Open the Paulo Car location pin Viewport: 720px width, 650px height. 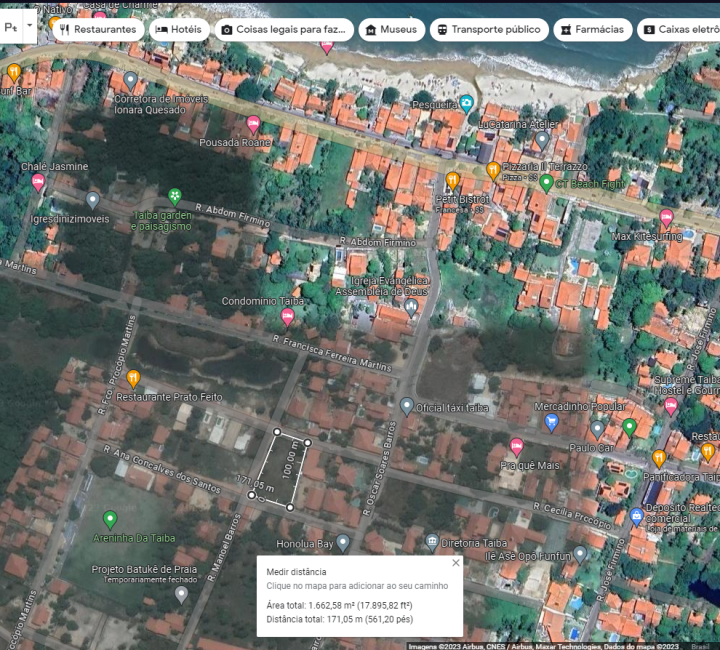pos(597,430)
